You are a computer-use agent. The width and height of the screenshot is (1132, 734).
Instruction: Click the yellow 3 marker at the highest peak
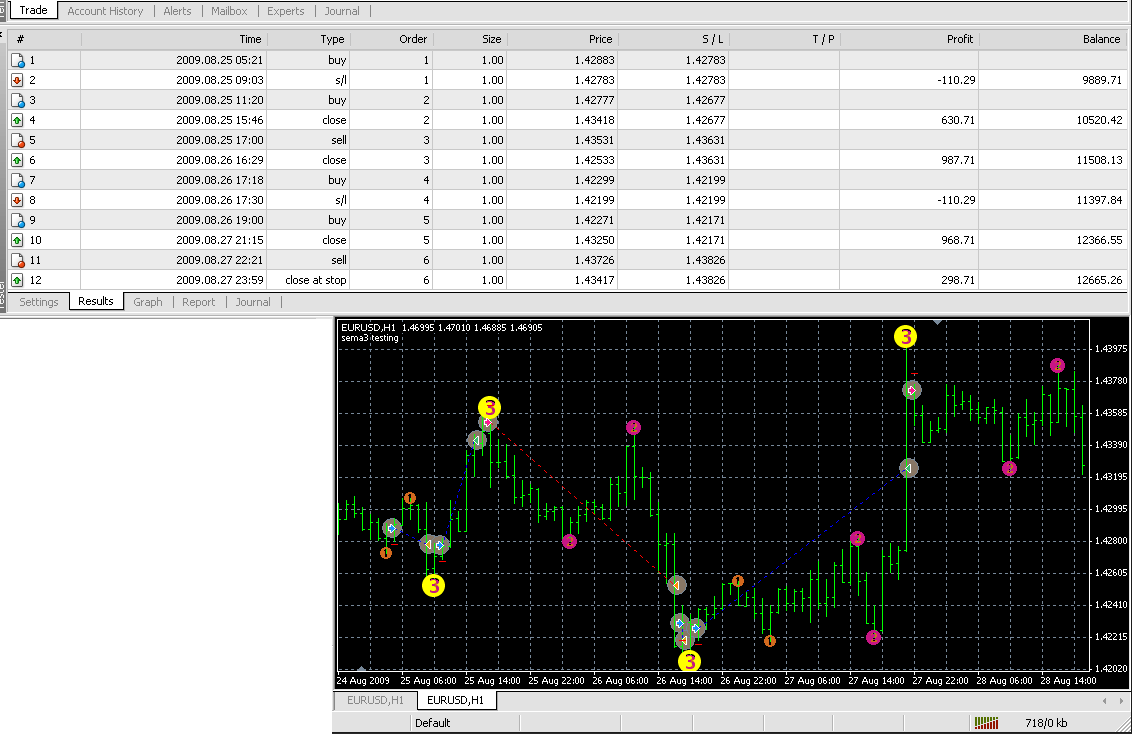(x=905, y=337)
